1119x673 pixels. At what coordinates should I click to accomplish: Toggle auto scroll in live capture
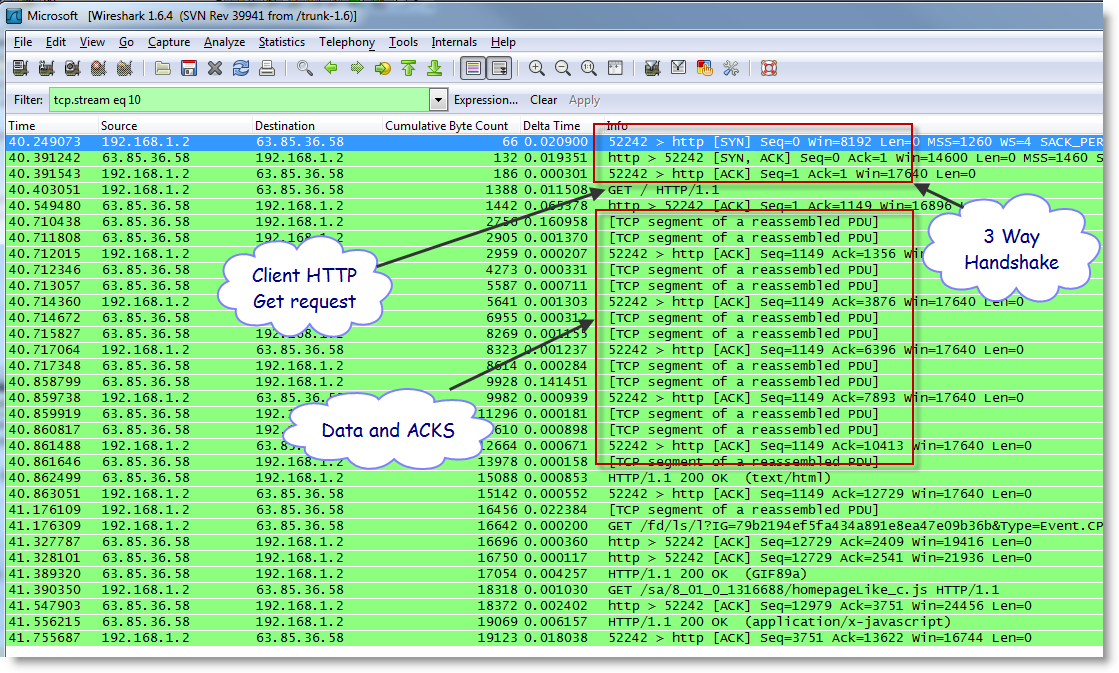click(x=499, y=69)
